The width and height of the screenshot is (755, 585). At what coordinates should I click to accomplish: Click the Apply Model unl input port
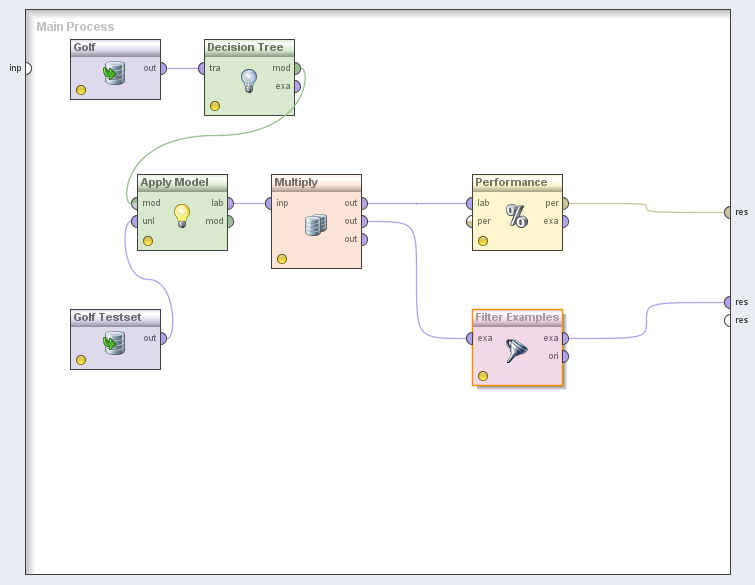[x=134, y=221]
